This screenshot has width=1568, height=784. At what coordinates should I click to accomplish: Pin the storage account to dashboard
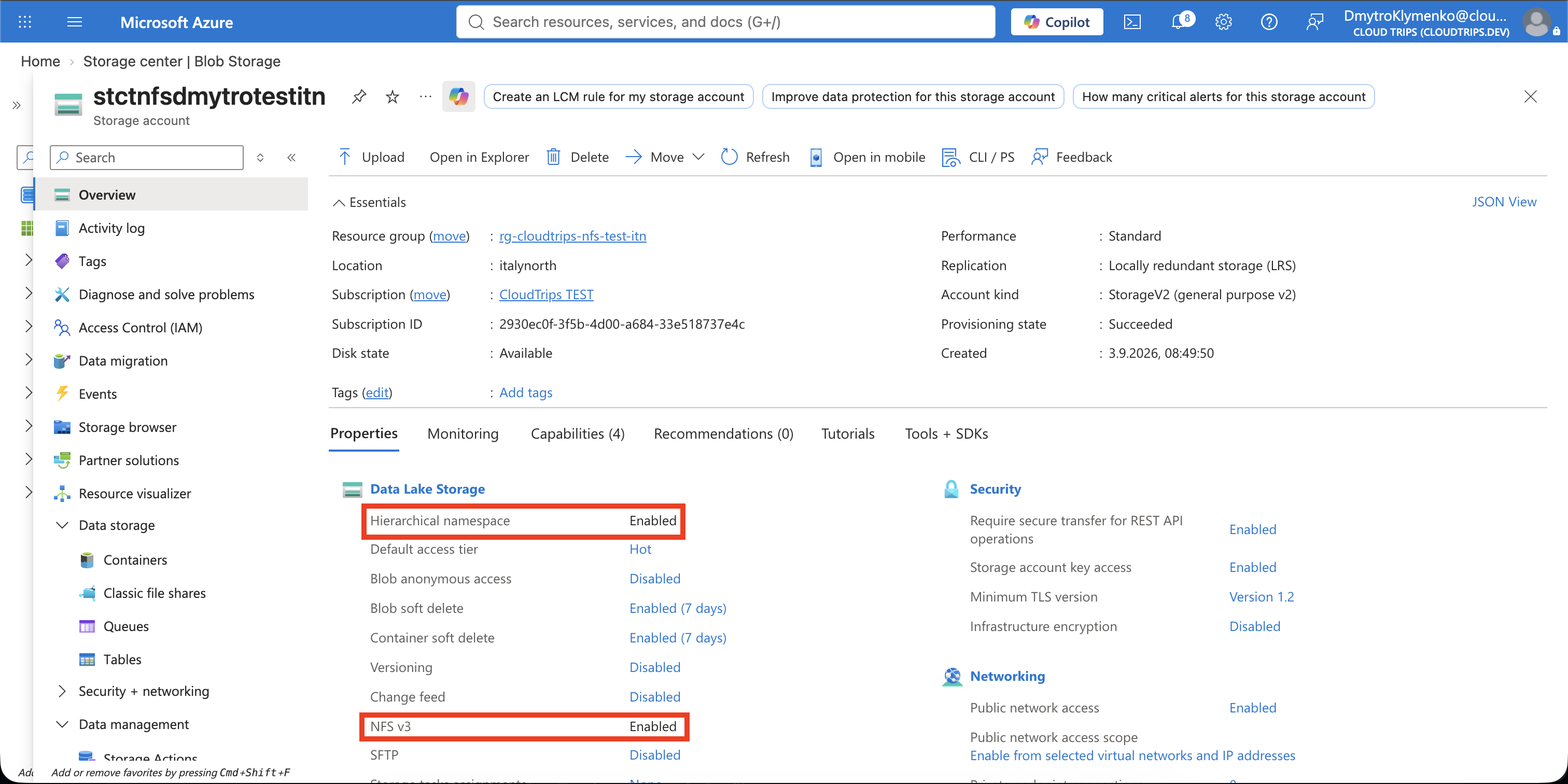(x=359, y=96)
